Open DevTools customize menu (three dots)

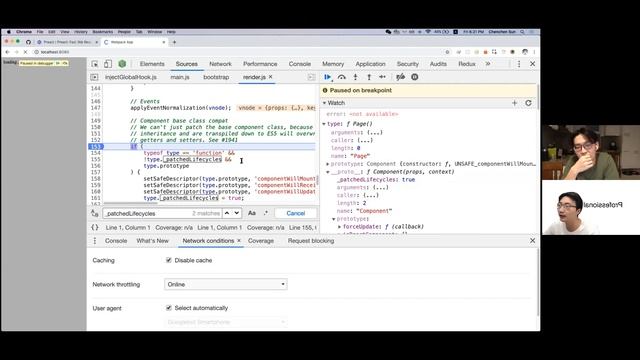coord(519,64)
